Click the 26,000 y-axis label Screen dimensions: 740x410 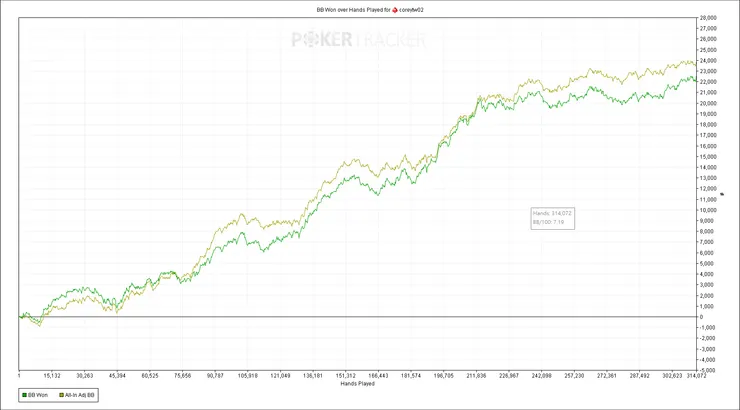[708, 39]
